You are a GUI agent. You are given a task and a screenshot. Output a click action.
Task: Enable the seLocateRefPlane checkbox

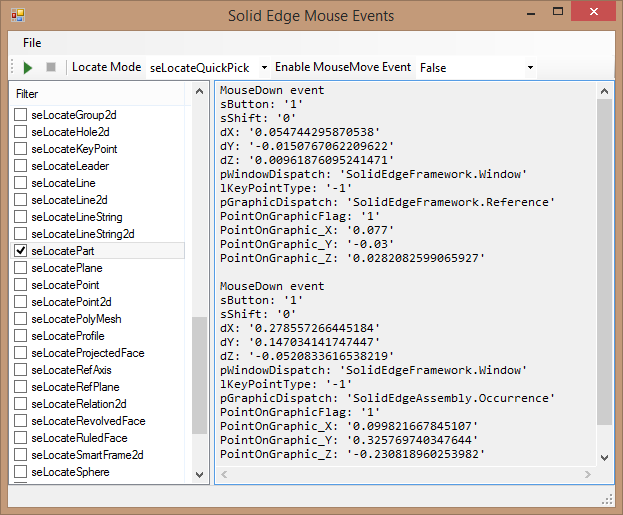pos(21,387)
